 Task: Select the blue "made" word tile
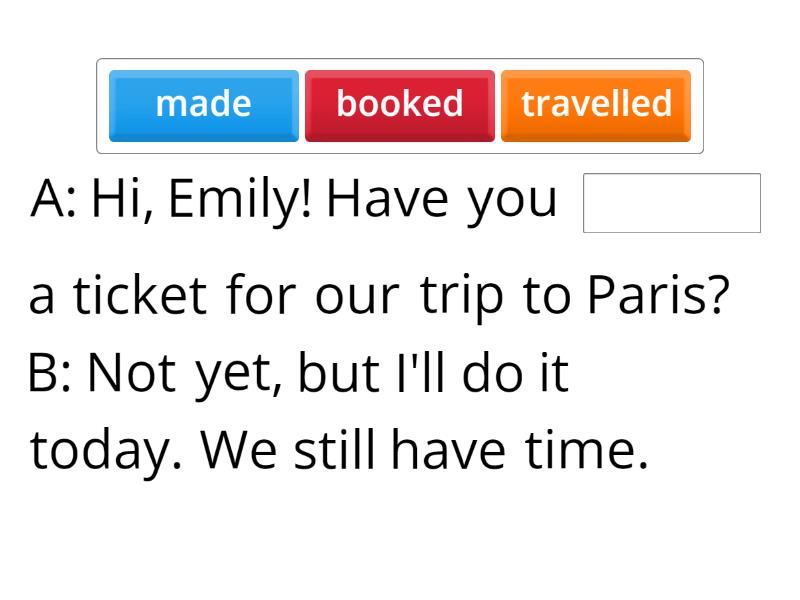[x=203, y=105]
